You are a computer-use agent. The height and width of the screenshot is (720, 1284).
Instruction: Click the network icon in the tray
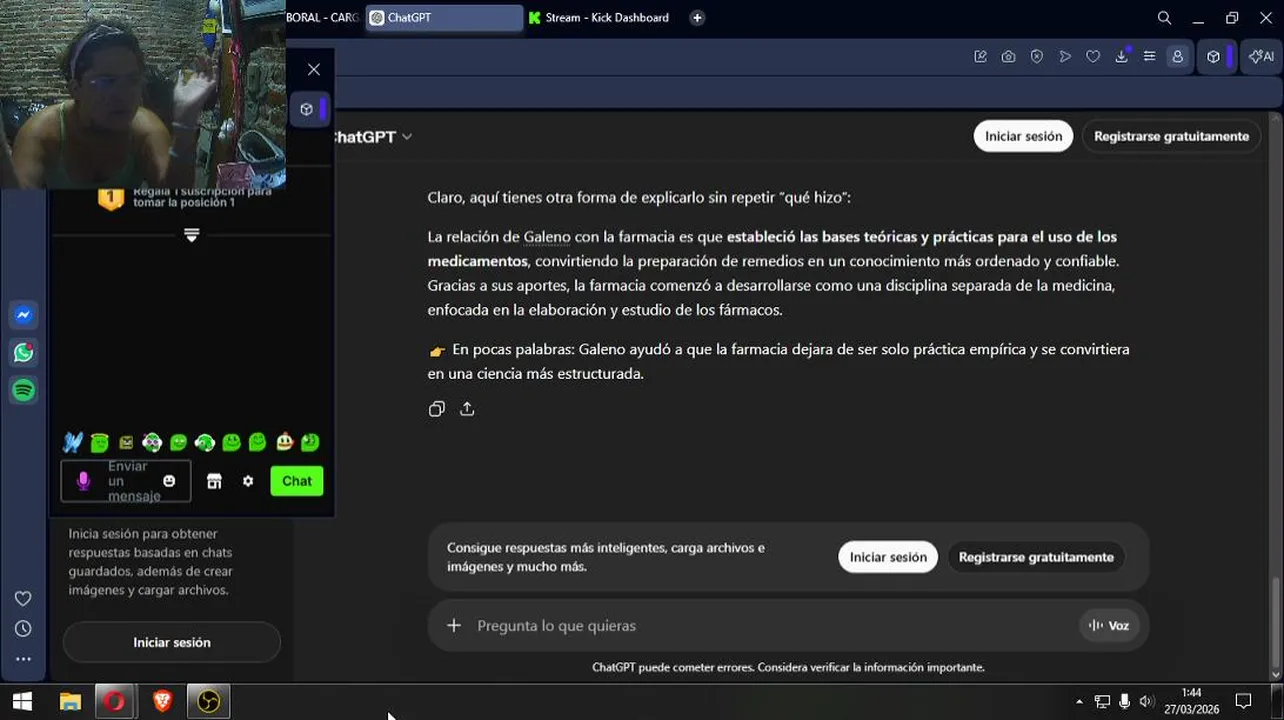(1102, 702)
